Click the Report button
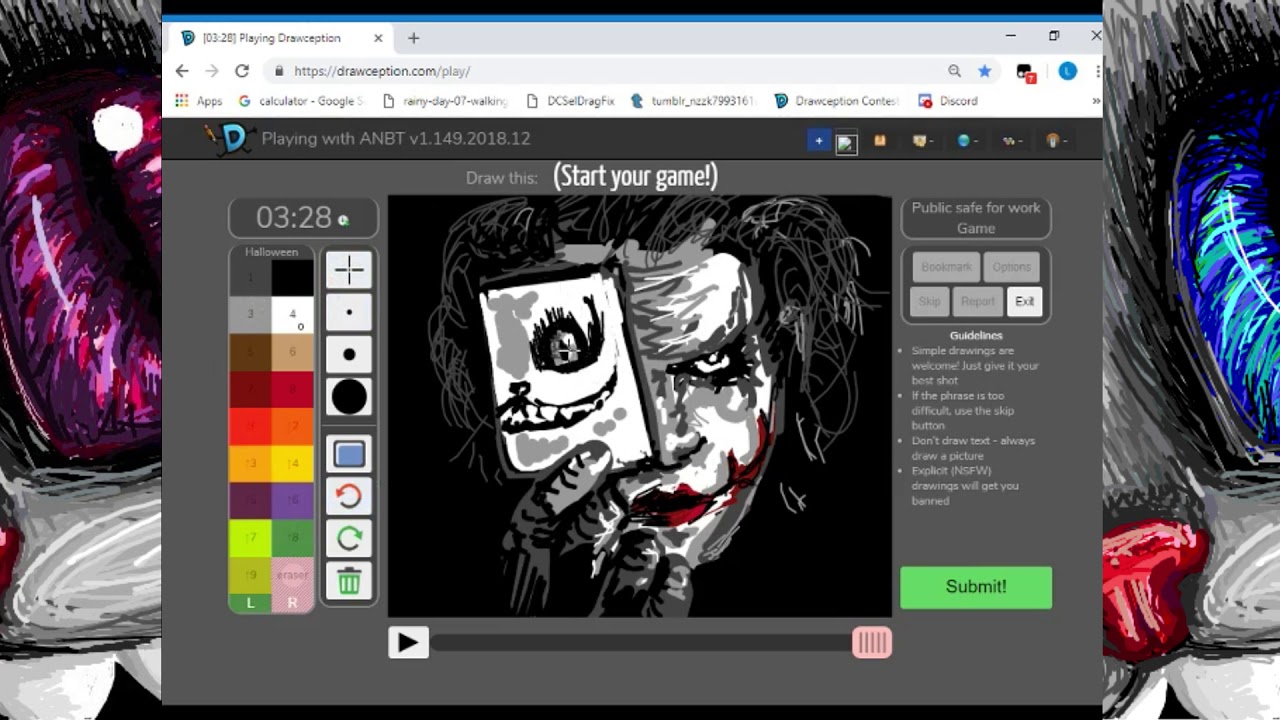The image size is (1280, 720). pos(978,301)
